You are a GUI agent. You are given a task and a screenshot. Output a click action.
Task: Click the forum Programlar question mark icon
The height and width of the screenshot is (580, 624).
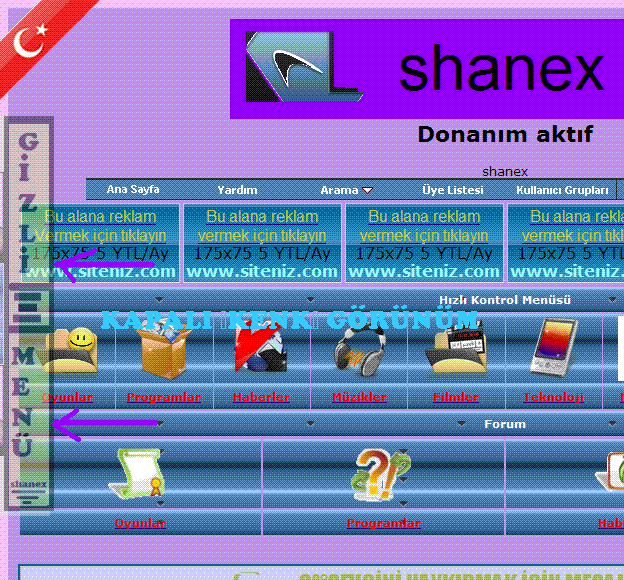pyautogui.click(x=382, y=475)
